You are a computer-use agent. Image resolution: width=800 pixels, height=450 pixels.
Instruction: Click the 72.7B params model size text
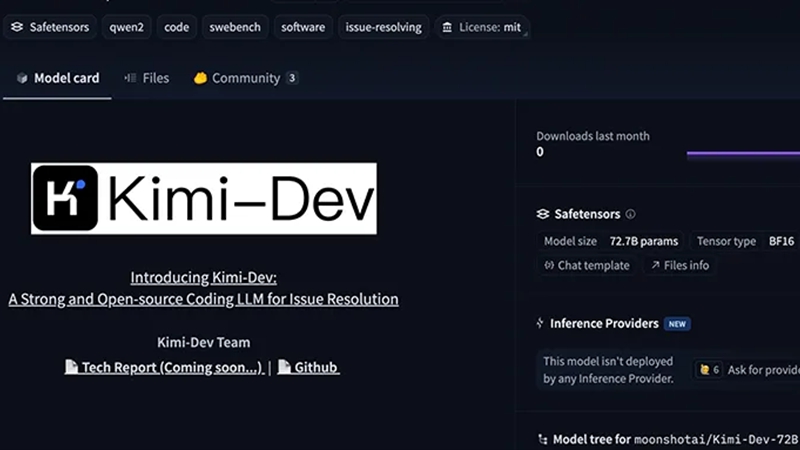click(x=644, y=241)
